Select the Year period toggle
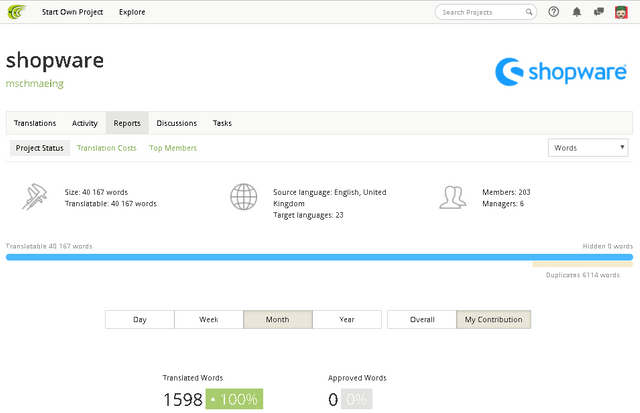 tap(347, 320)
